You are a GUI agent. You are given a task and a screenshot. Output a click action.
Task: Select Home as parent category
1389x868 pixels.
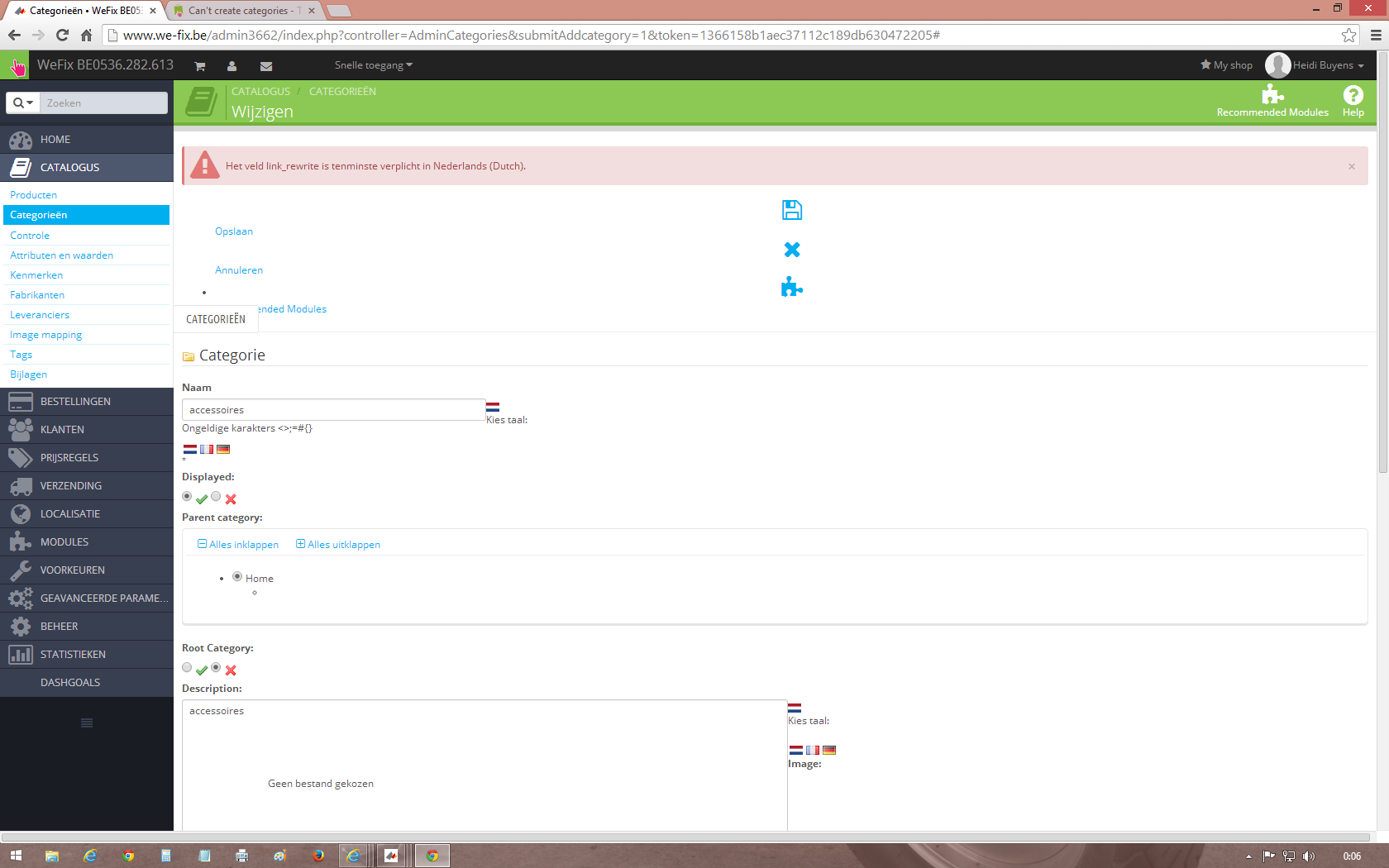(x=237, y=577)
